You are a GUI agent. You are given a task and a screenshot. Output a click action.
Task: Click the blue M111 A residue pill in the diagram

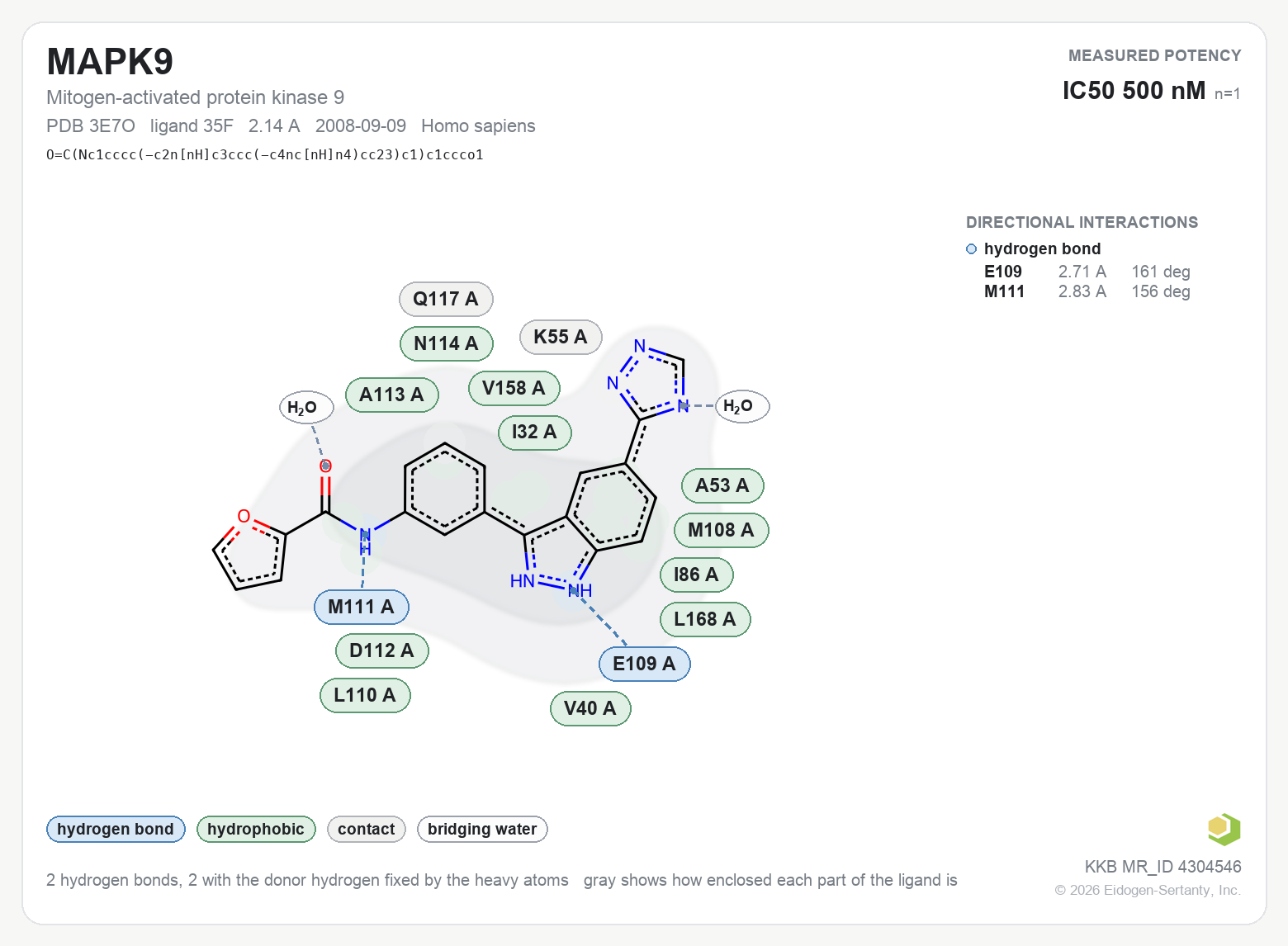(362, 607)
